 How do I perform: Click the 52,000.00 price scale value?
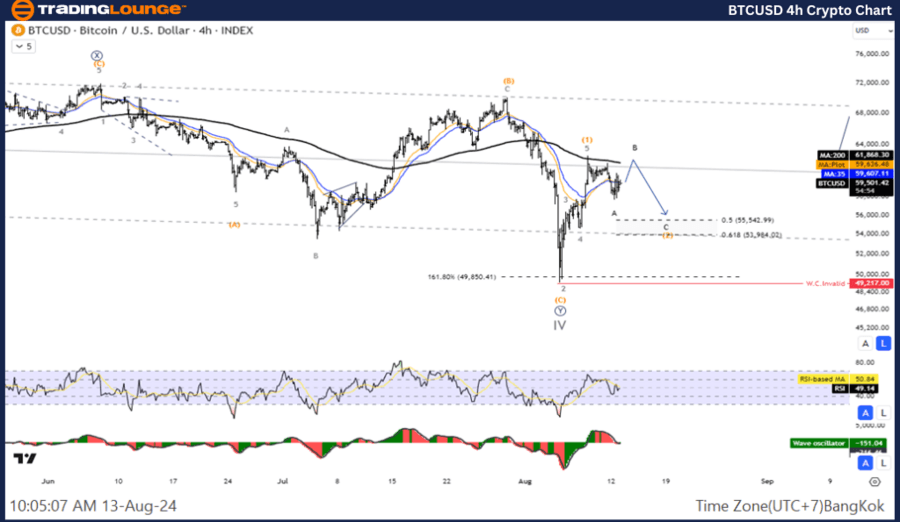(872, 253)
